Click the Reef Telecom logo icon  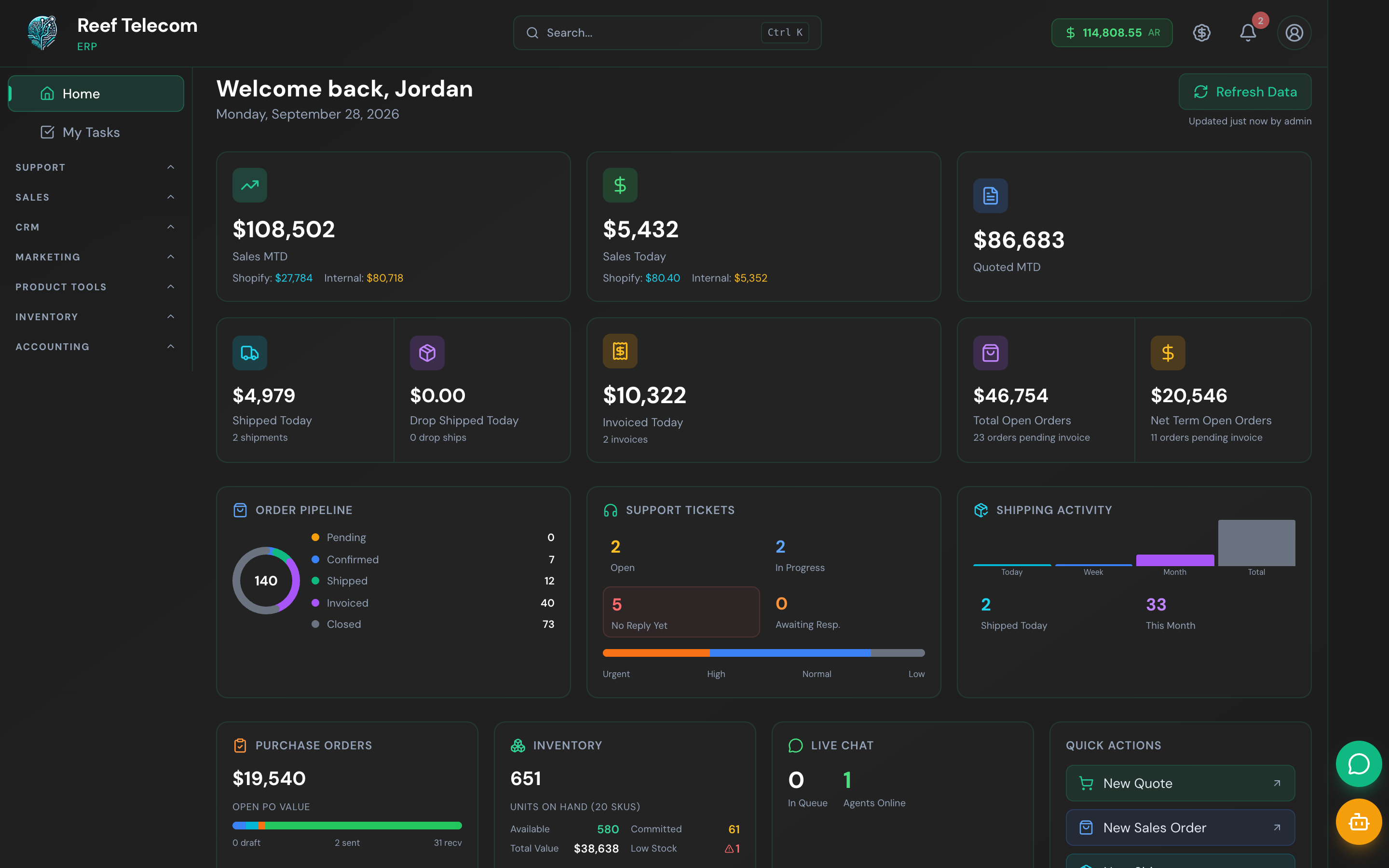click(x=42, y=33)
